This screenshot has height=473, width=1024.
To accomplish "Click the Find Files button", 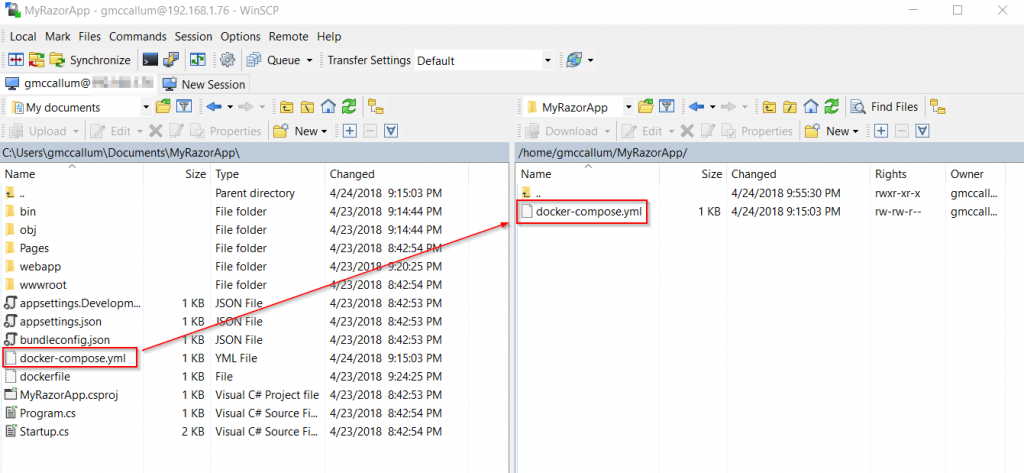I will coord(885,106).
